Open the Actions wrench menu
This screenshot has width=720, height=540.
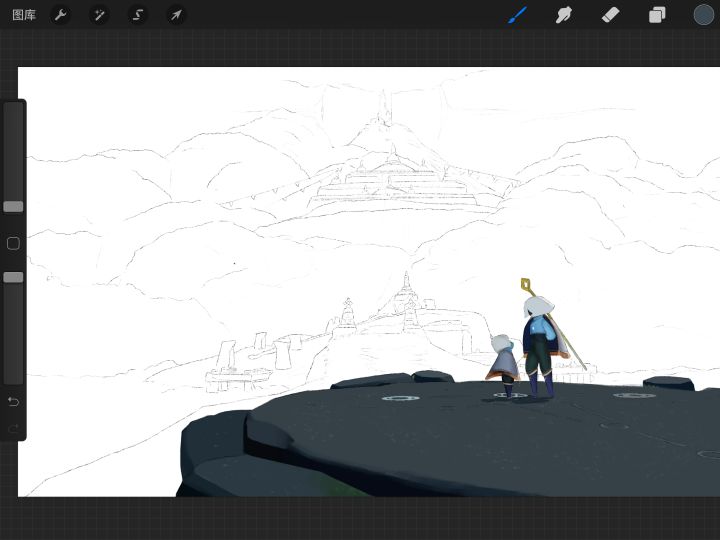(61, 15)
